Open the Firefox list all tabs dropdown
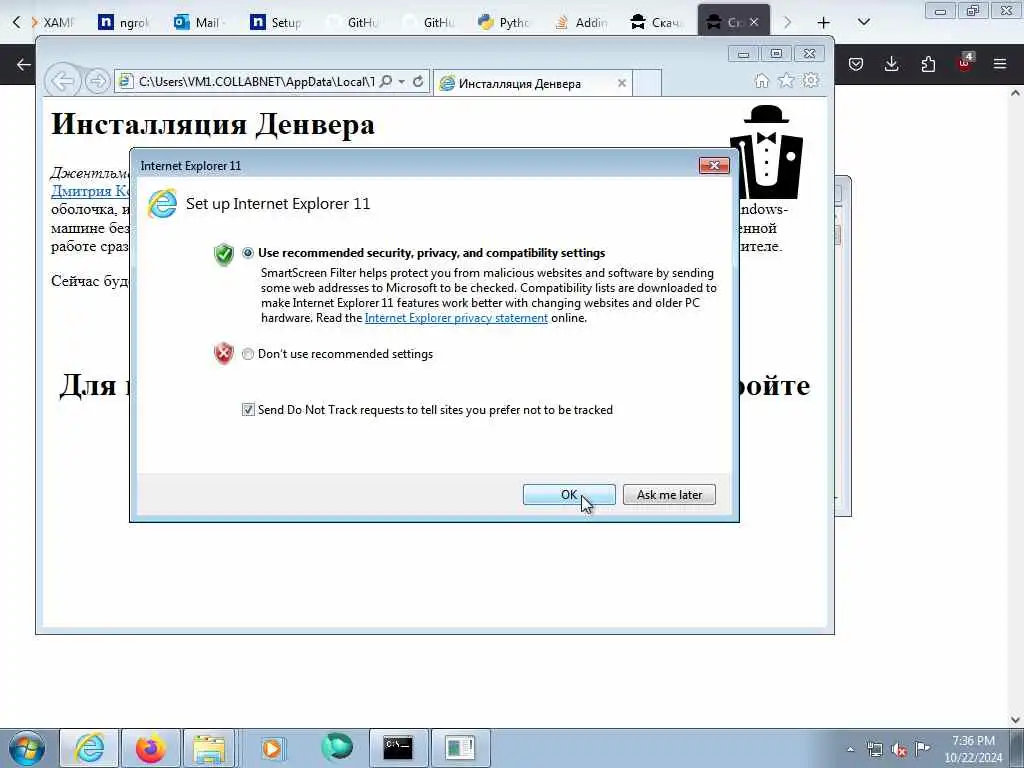 (863, 22)
